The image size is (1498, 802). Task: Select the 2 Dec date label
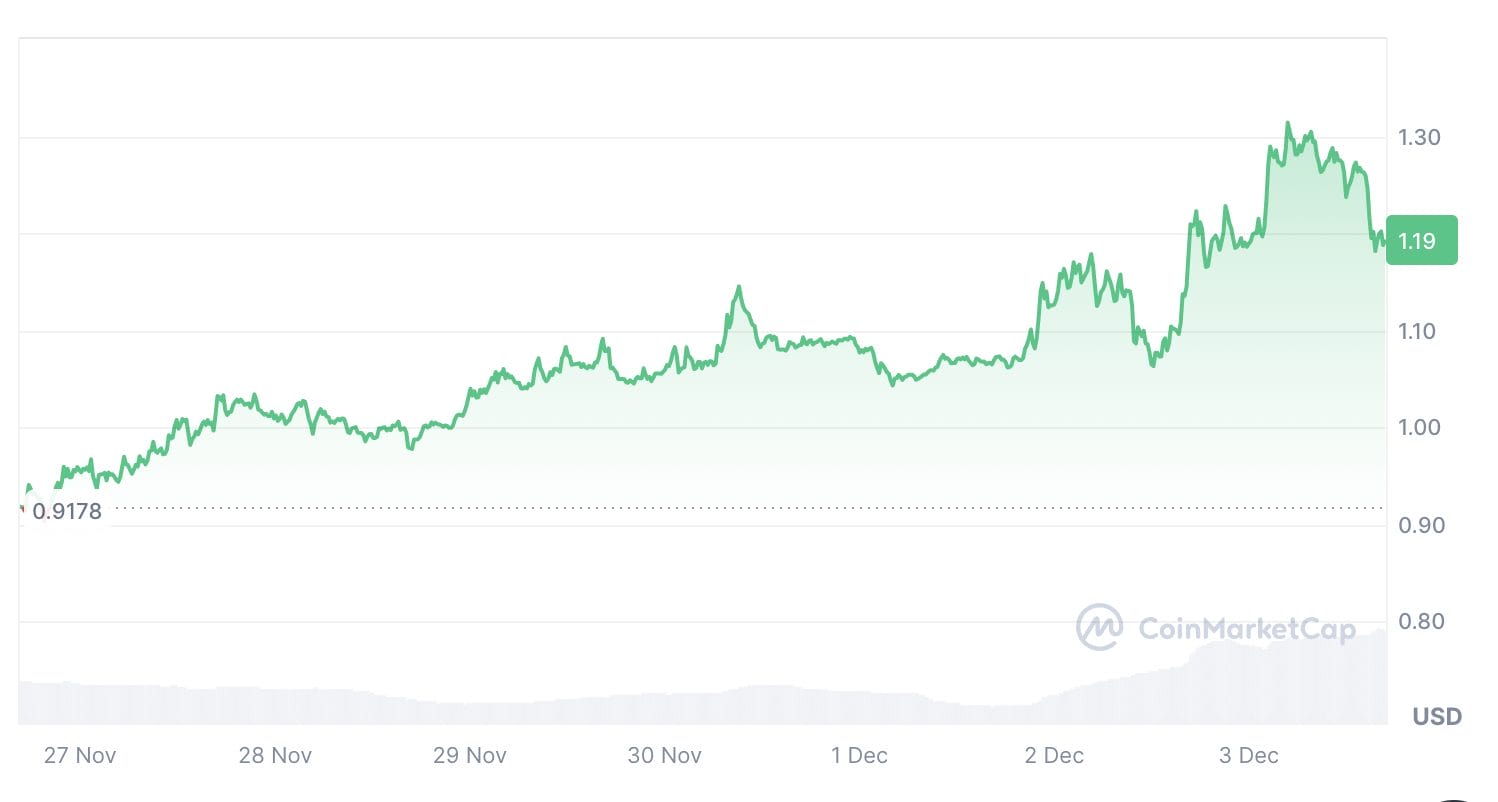tap(1054, 756)
